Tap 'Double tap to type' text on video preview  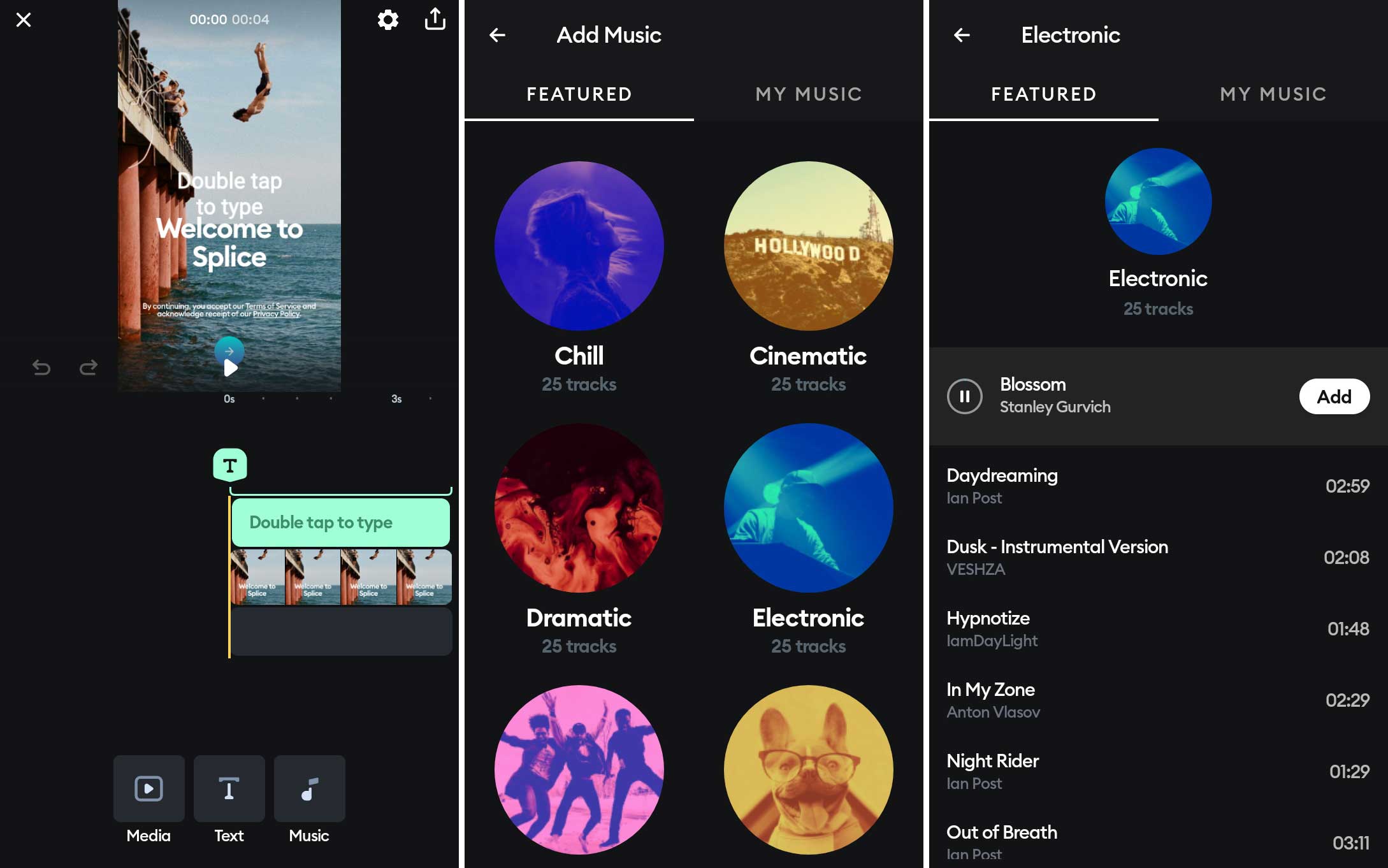pyautogui.click(x=229, y=194)
